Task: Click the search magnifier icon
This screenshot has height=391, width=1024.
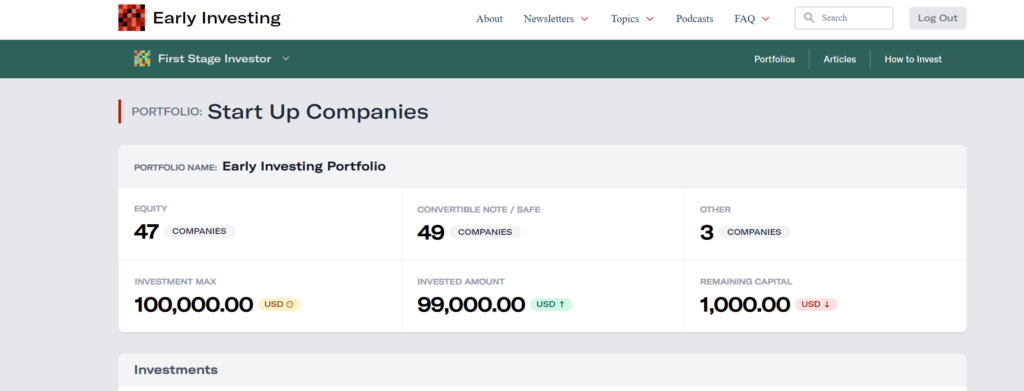Action: tap(809, 18)
